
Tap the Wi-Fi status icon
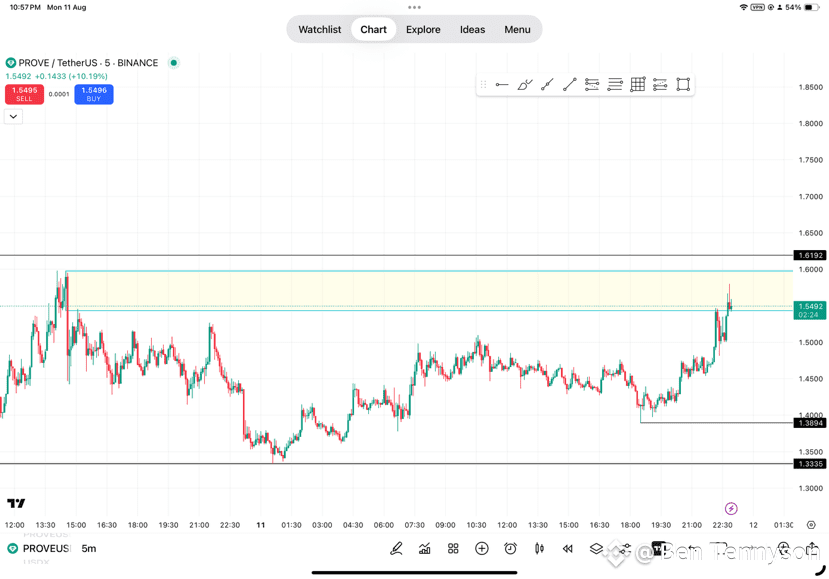point(743,7)
